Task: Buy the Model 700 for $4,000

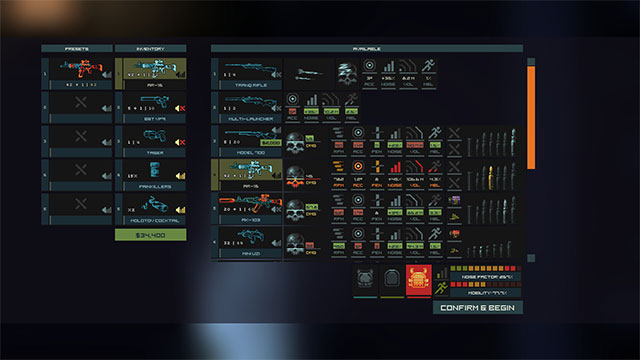Action: [271, 143]
